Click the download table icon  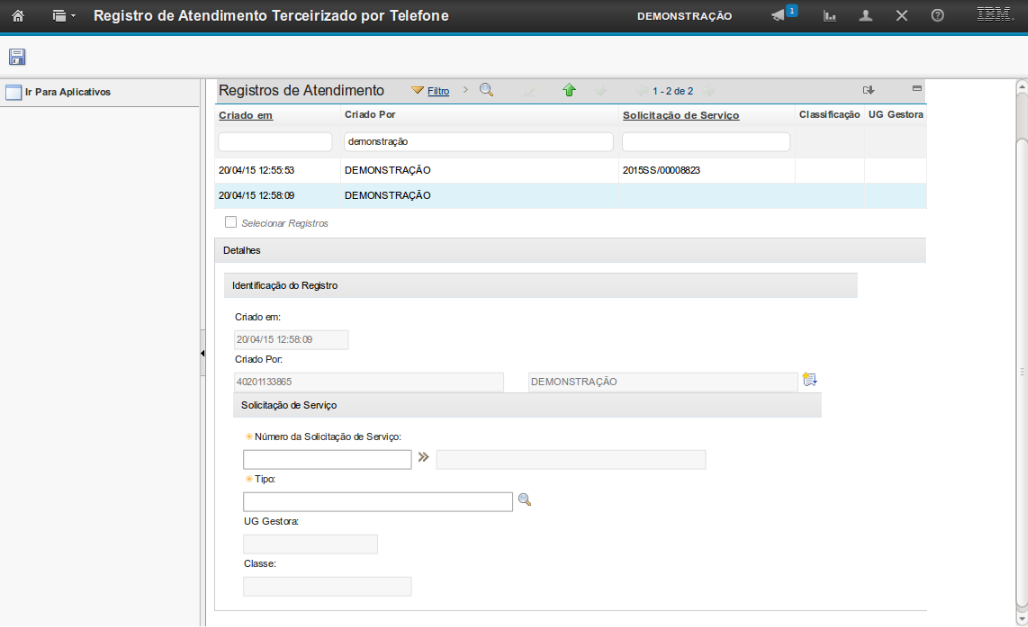point(868,90)
